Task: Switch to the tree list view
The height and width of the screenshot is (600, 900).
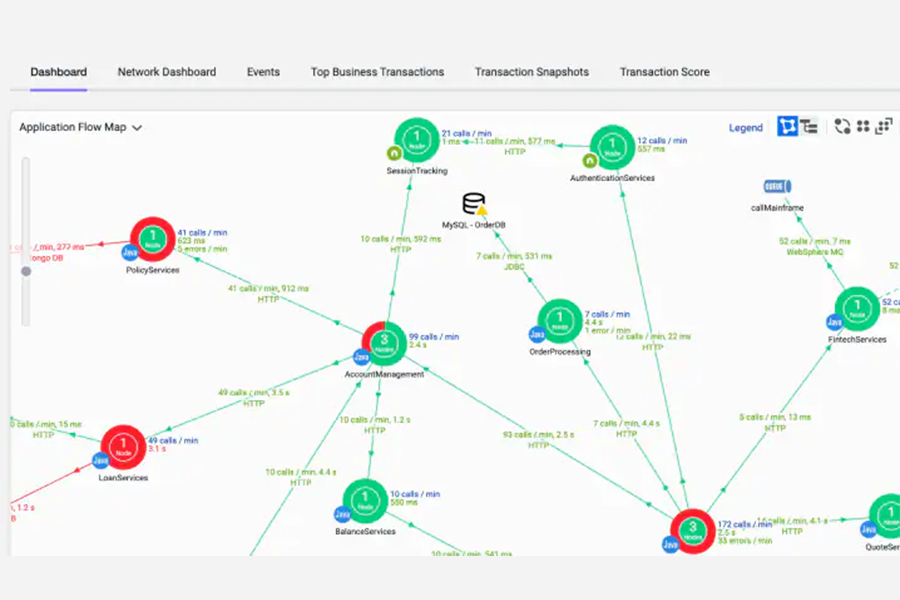Action: coord(809,127)
